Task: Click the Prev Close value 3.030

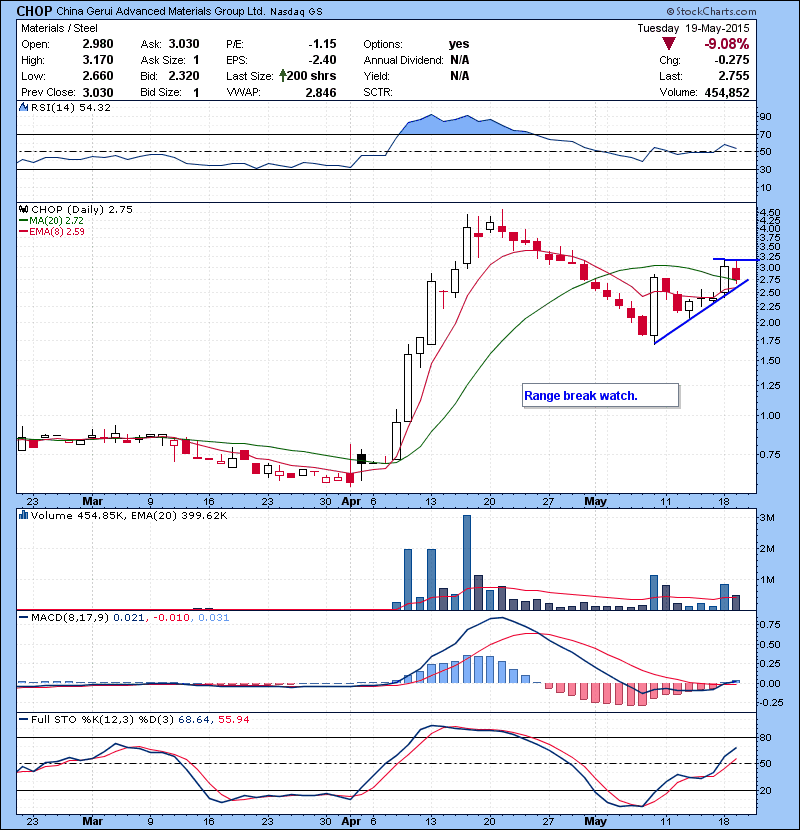Action: click(98, 92)
